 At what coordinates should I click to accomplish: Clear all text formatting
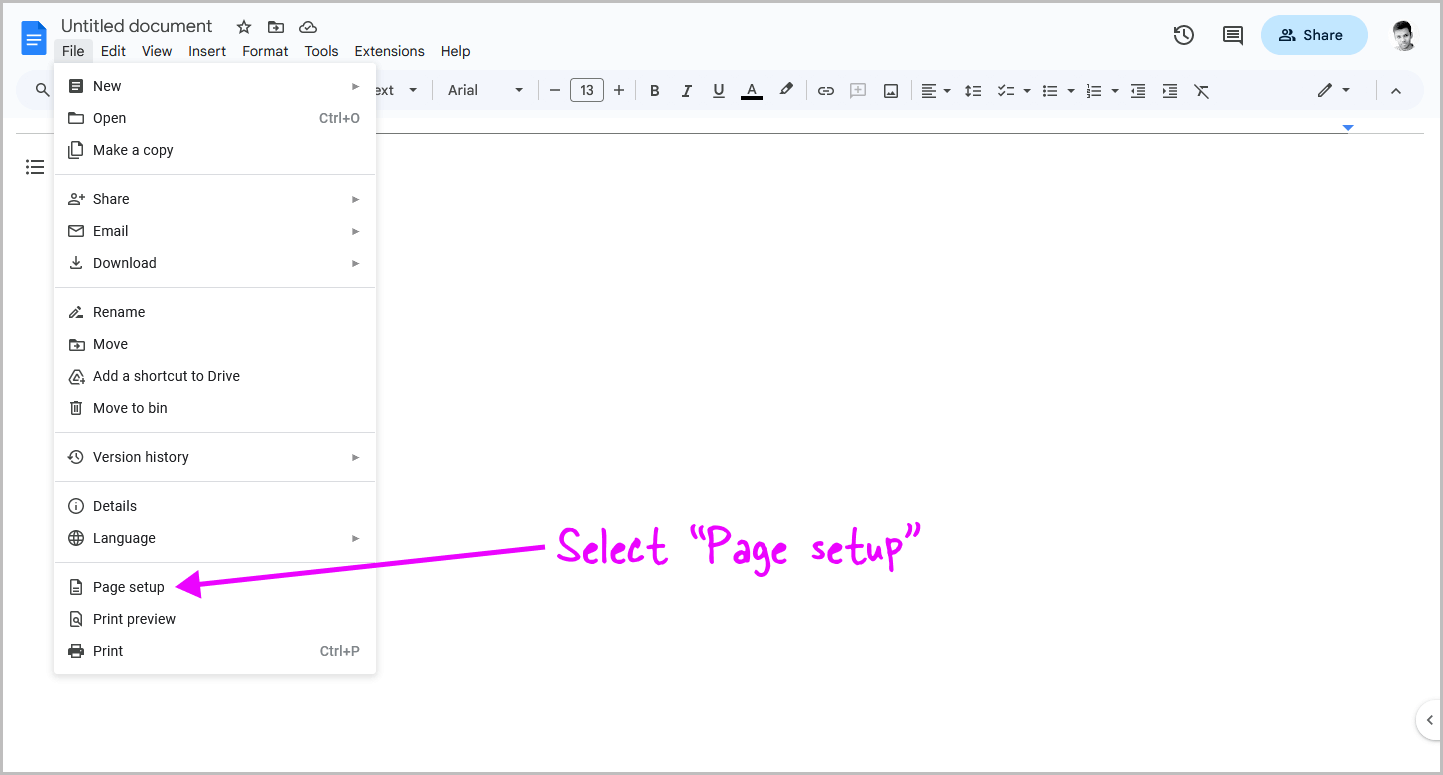point(1201,90)
